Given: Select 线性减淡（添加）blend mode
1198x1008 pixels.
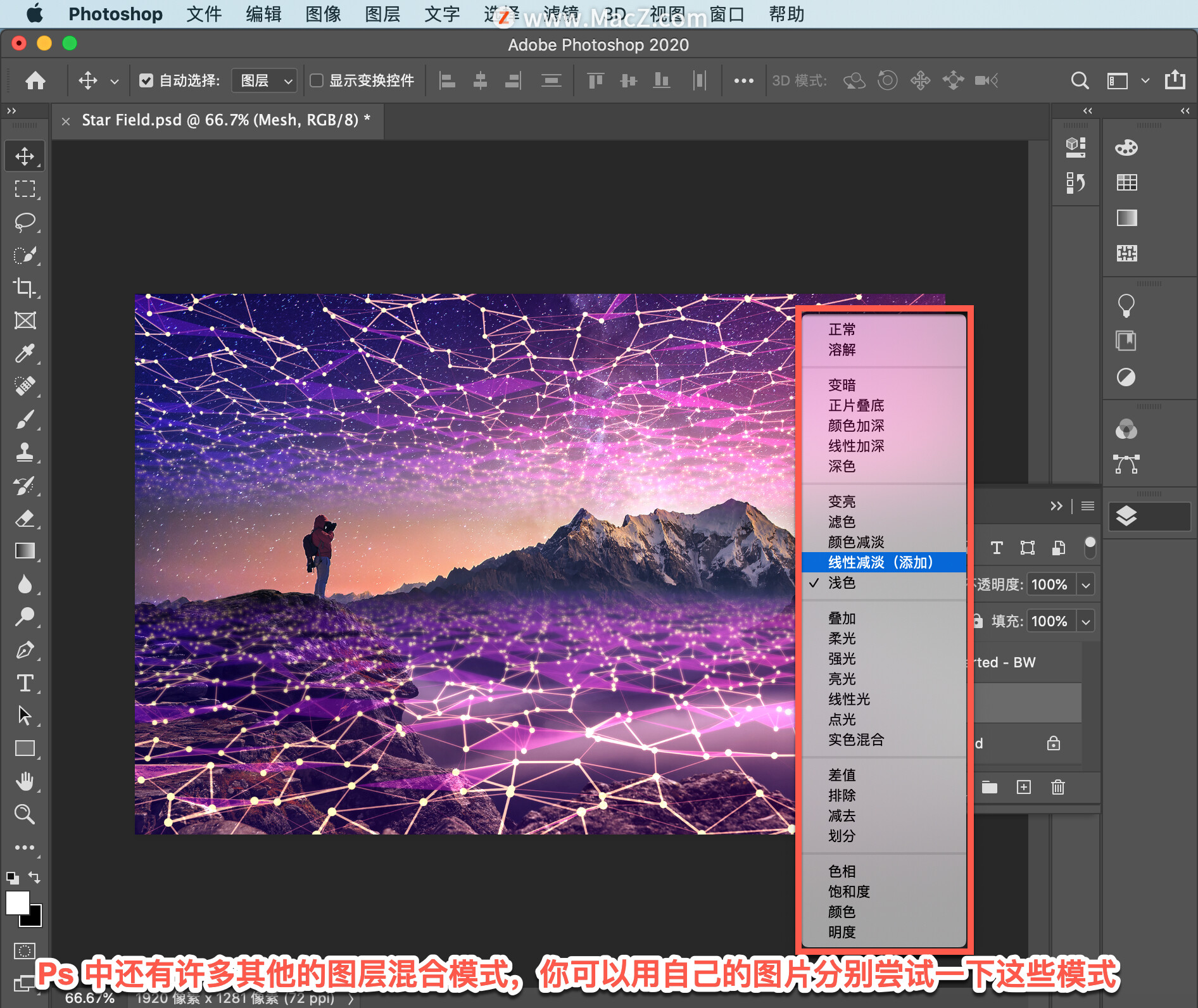Looking at the screenshot, I should pyautogui.click(x=880, y=562).
